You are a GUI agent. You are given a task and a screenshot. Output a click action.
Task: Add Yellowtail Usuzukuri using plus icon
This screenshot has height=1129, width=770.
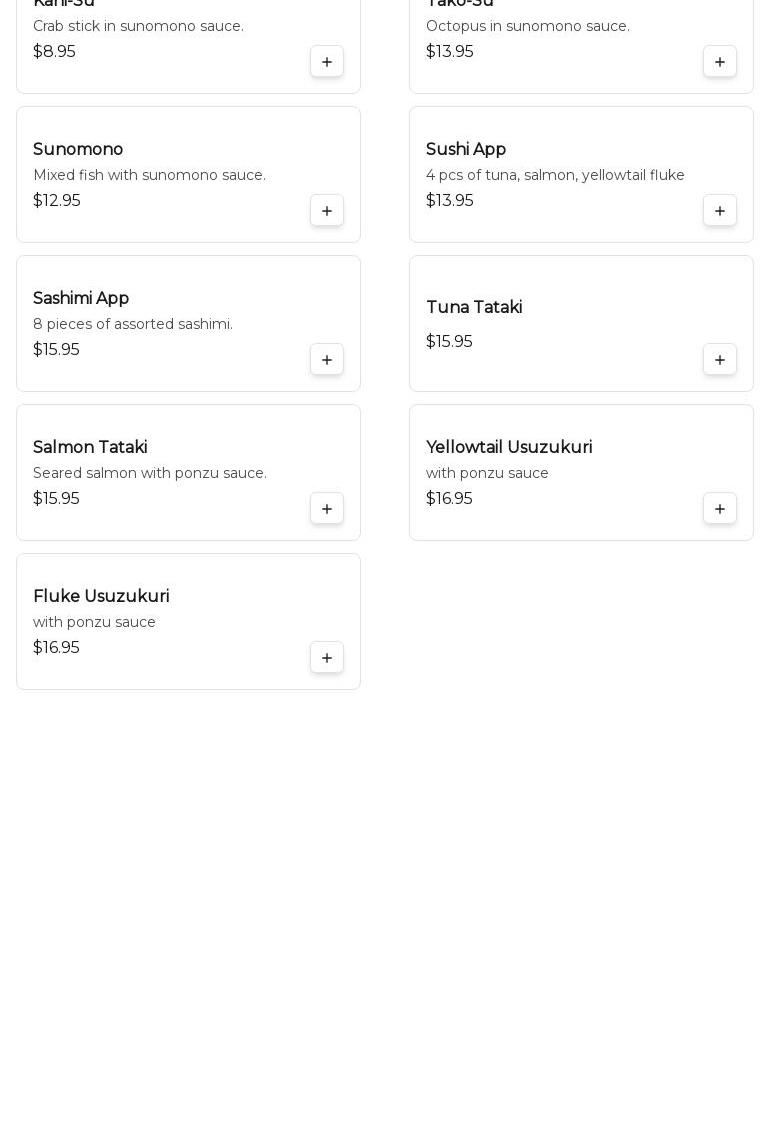coord(720,509)
